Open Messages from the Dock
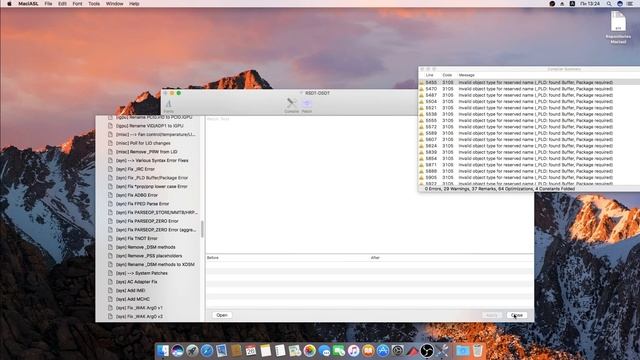 (x=324, y=351)
